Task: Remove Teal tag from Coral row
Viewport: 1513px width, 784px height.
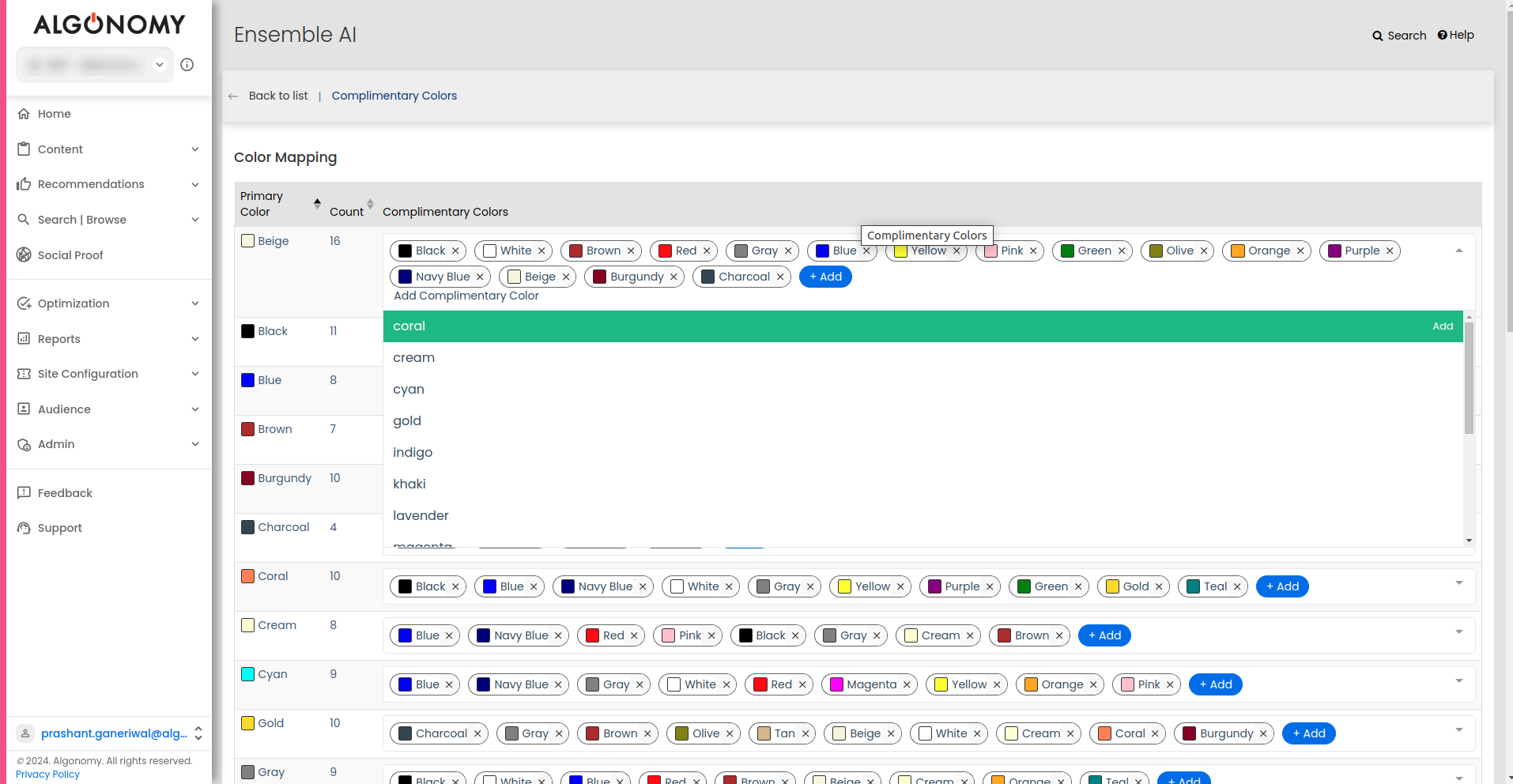Action: [1237, 586]
